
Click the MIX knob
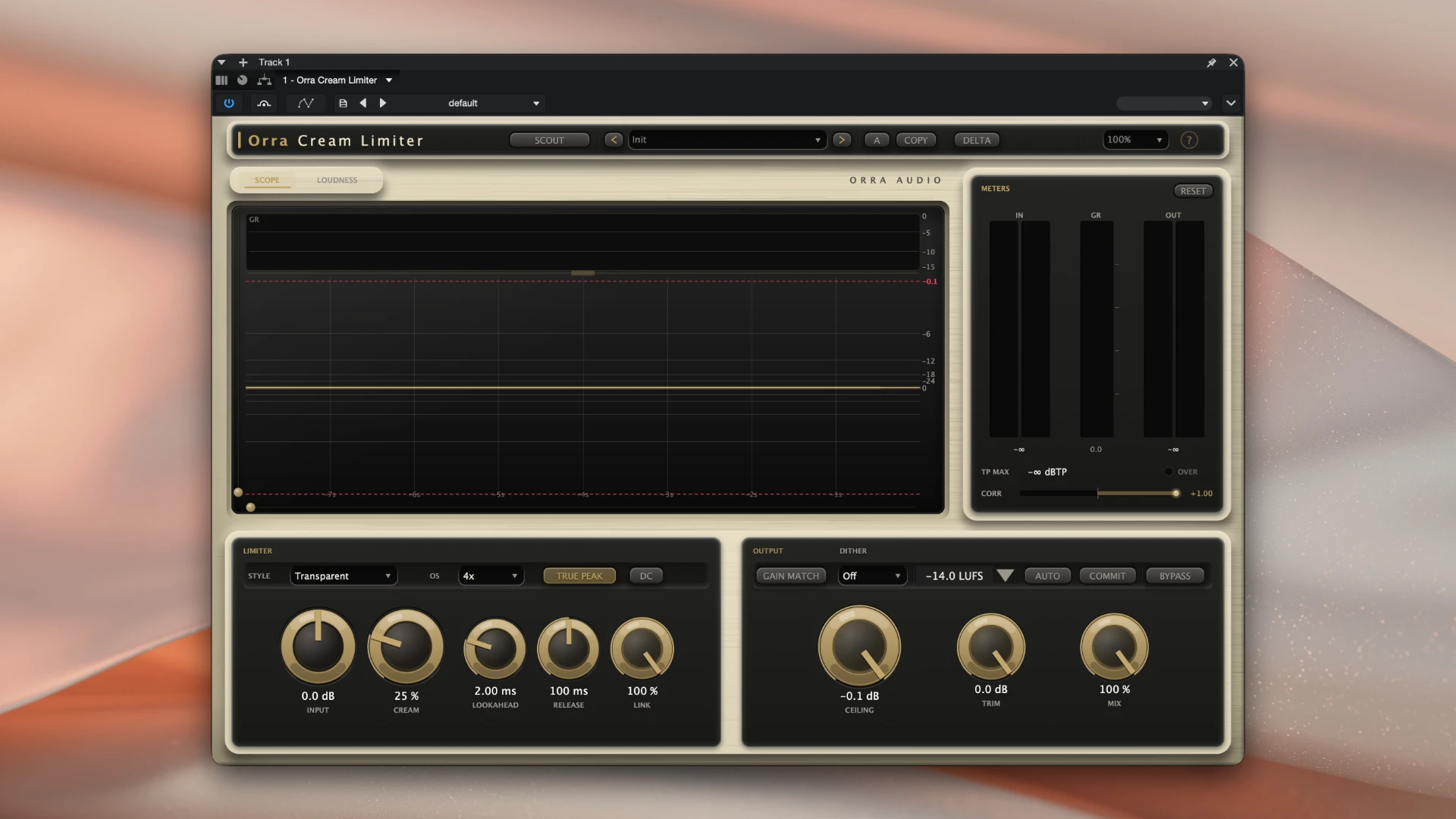(1114, 648)
